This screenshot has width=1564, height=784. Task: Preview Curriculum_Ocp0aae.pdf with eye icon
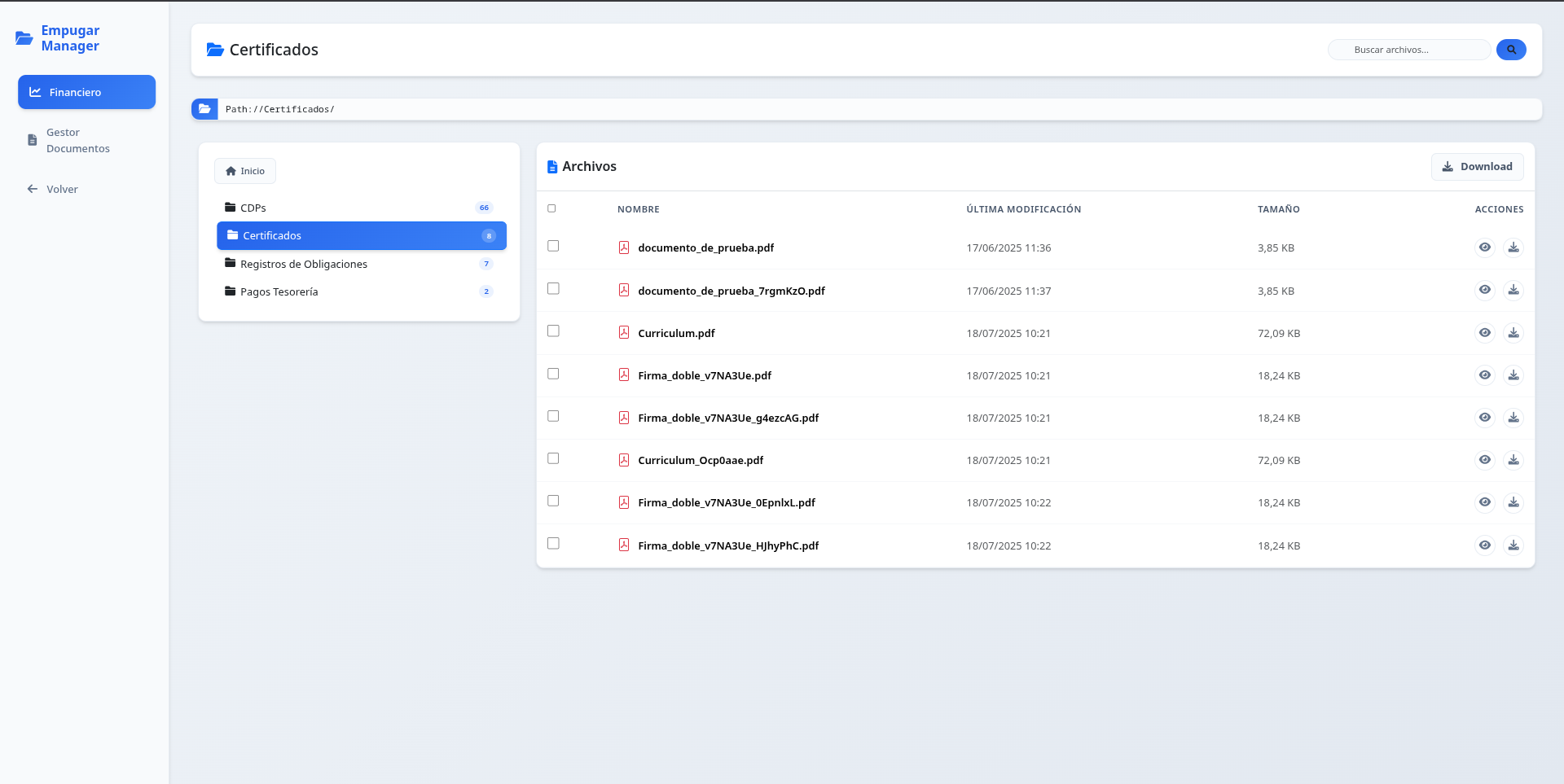(1485, 460)
